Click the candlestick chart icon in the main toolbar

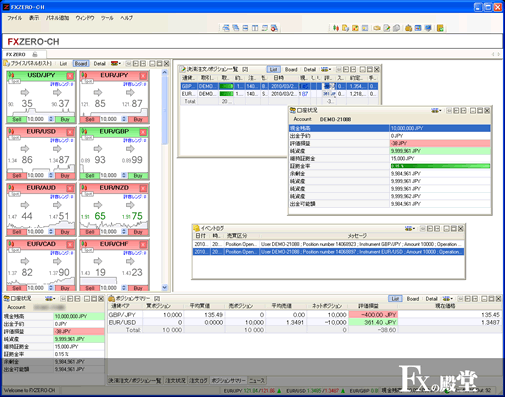click(x=336, y=28)
